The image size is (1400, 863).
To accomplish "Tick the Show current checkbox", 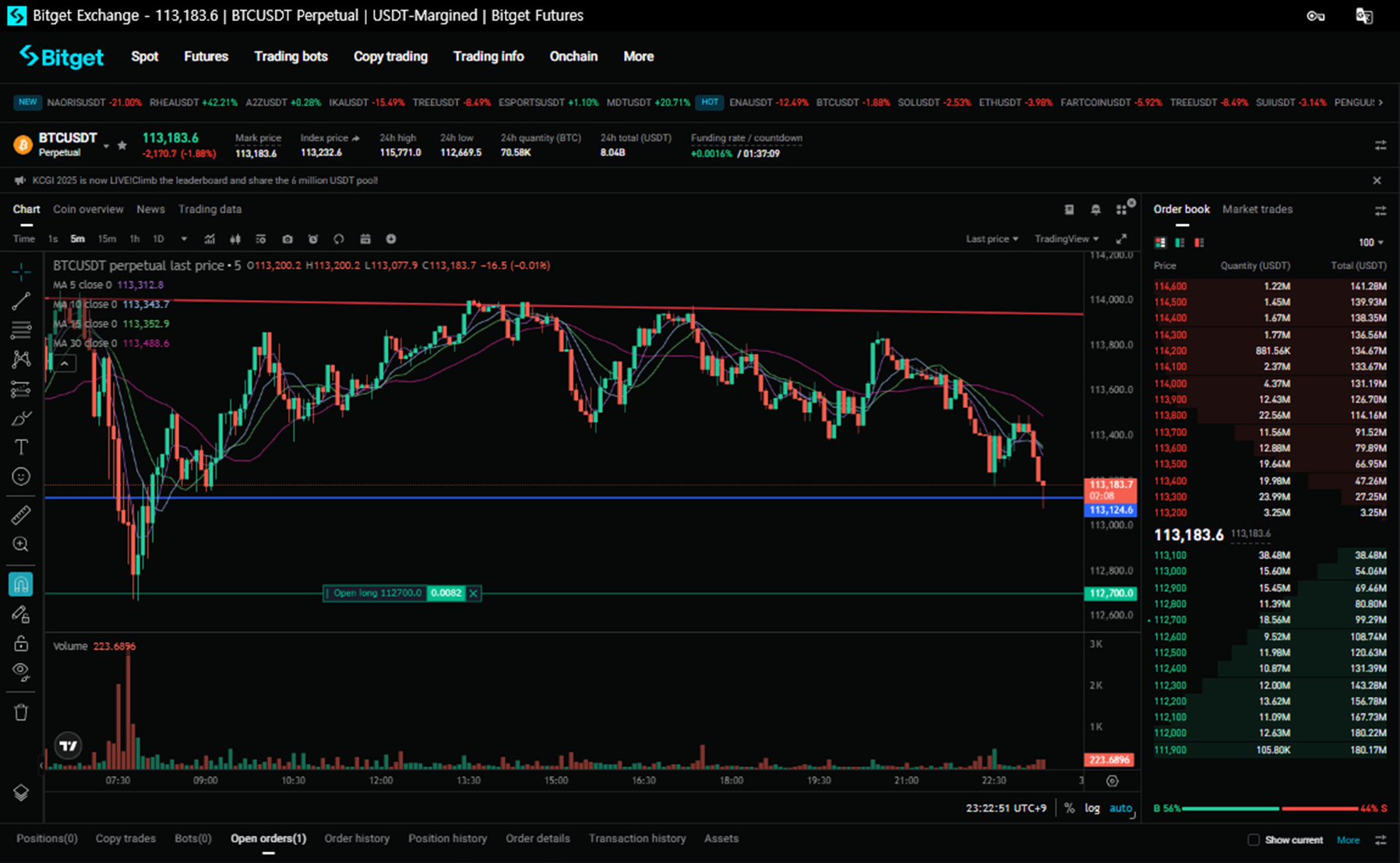I will (1253, 840).
